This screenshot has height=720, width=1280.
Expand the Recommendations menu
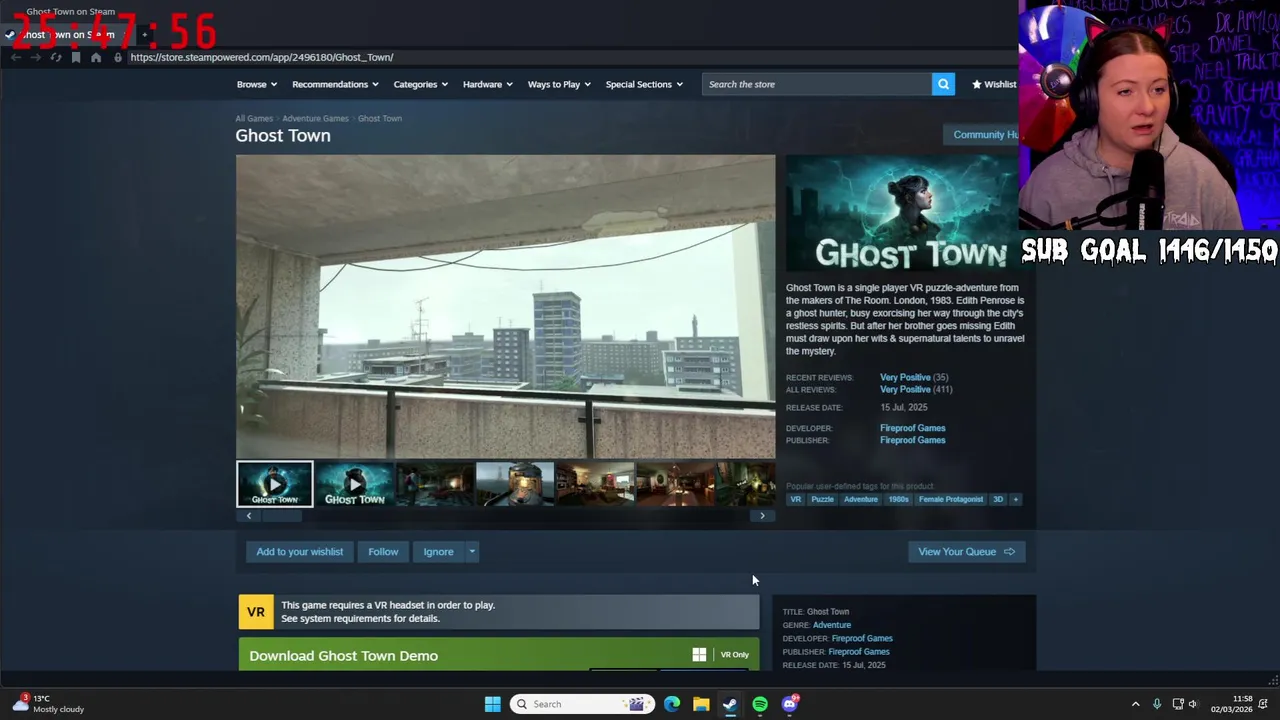[335, 84]
